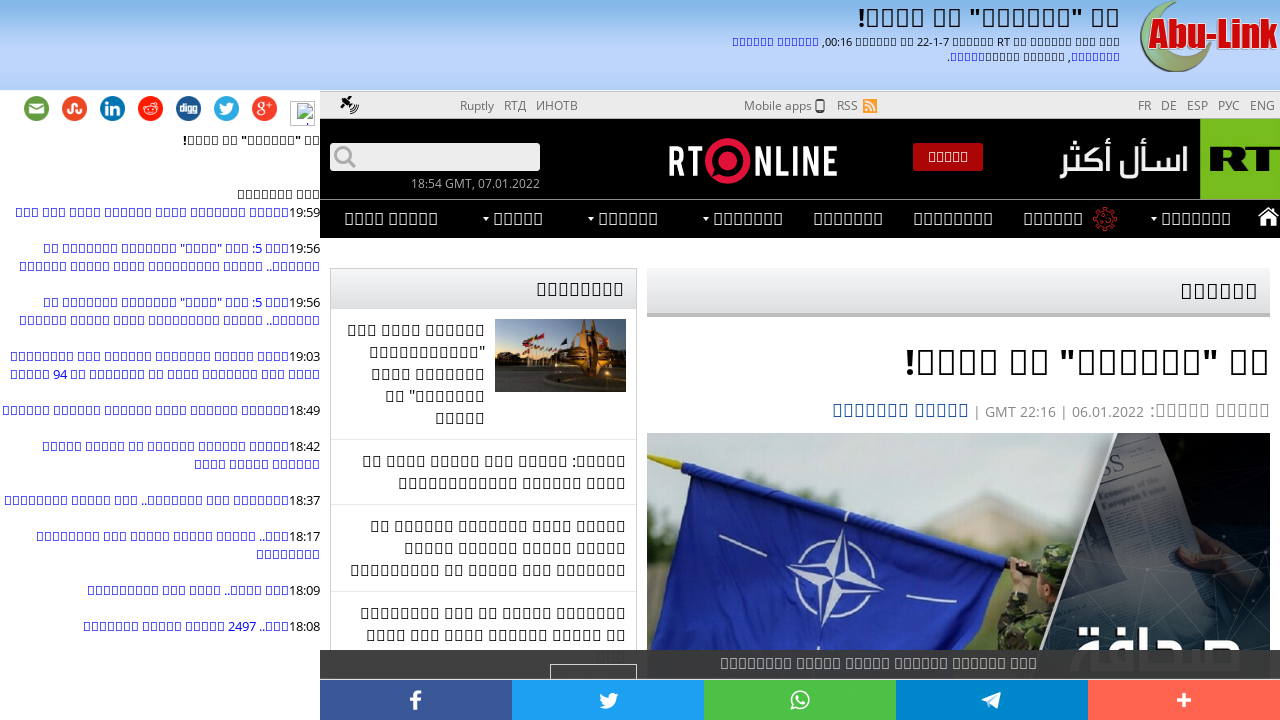1280x720 pixels.
Task: Switch site language to ENG
Action: 1262,106
